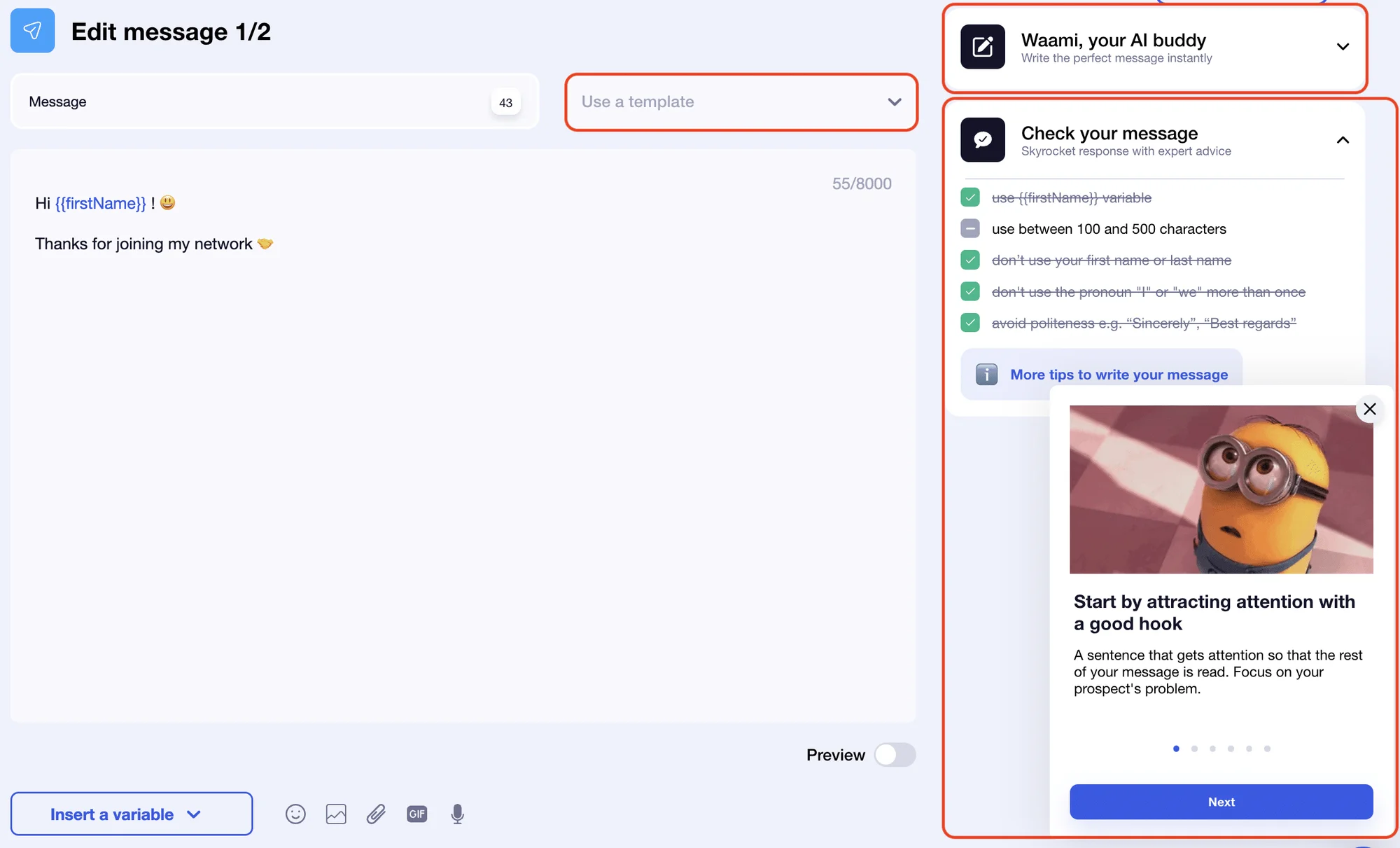Click the 'Edit message 1/2' heading
Viewport: 1400px width, 848px height.
171,32
